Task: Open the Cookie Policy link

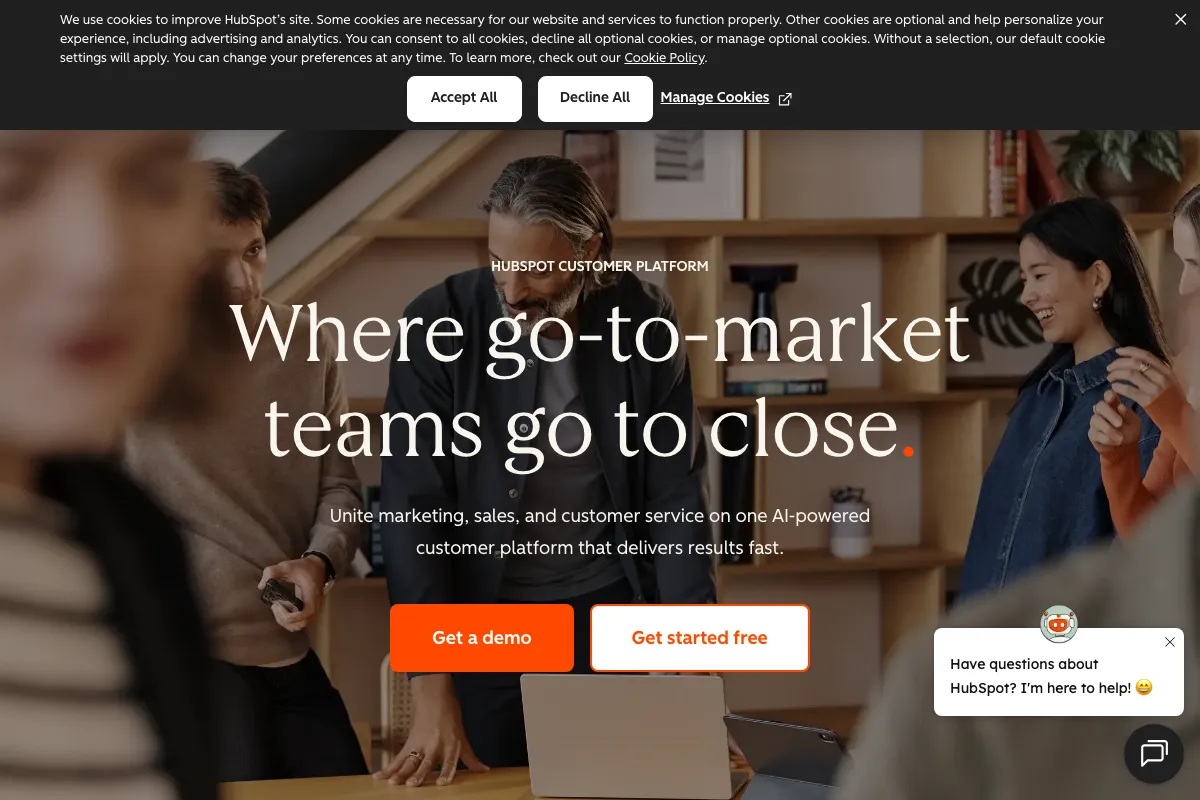Action: (665, 58)
